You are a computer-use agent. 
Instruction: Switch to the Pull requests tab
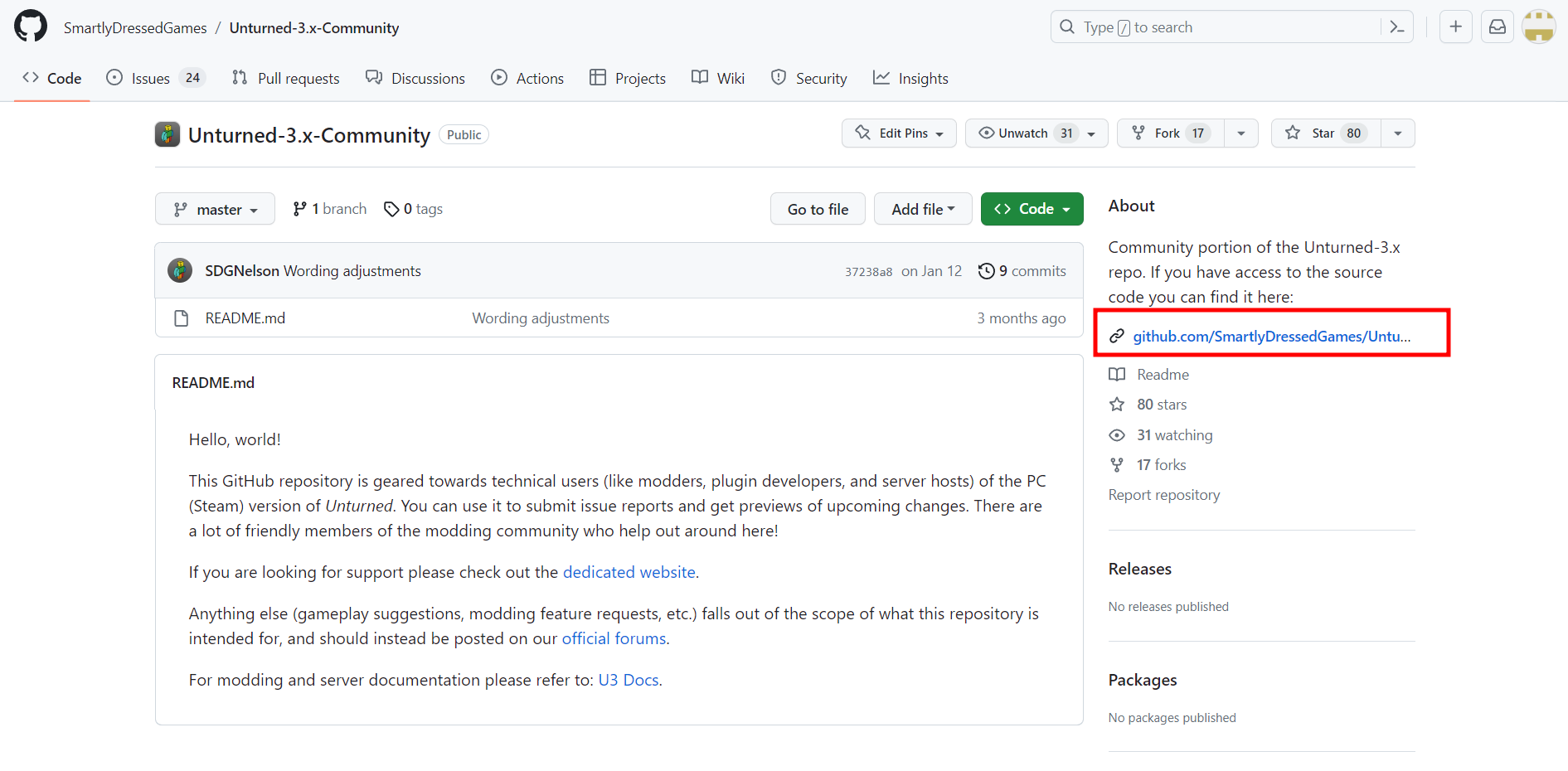click(285, 77)
